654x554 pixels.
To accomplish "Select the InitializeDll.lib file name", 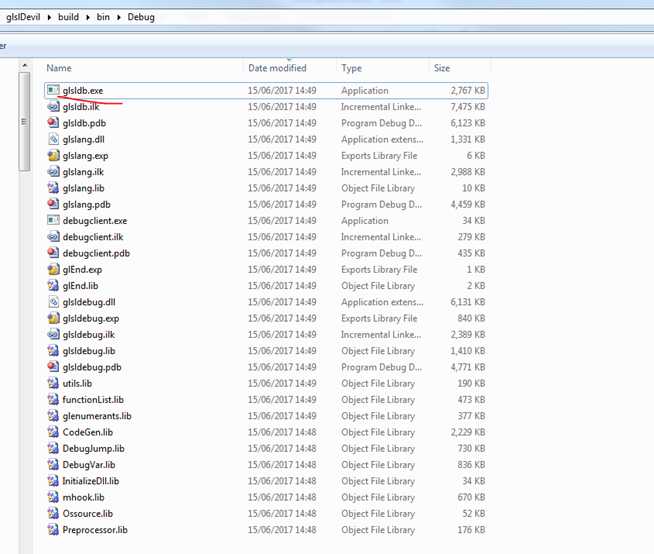I will 91,481.
